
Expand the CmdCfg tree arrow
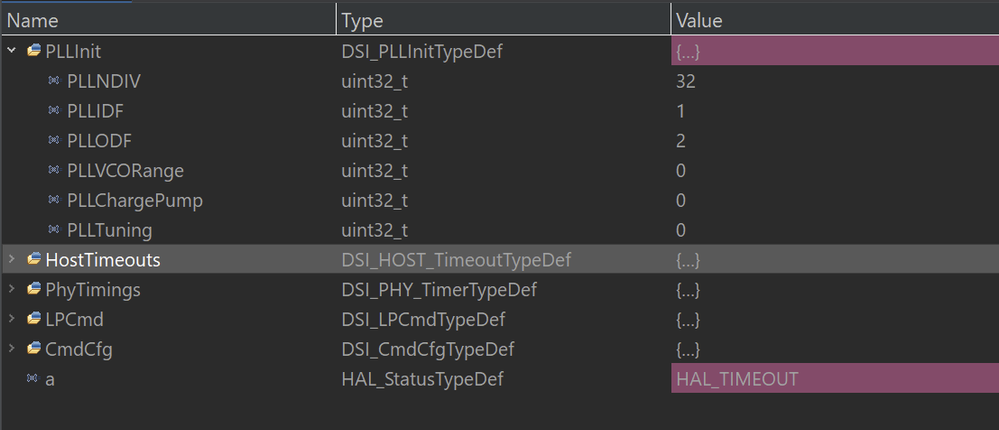point(11,350)
